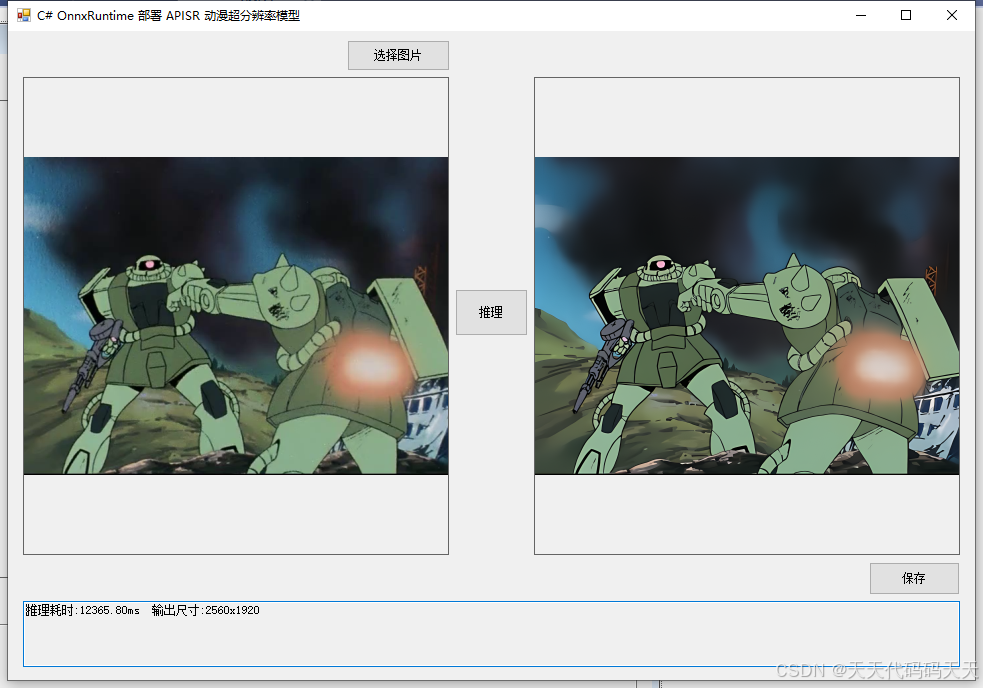Click the 保存 save button
Viewport: 983px width, 688px height.
pyautogui.click(x=914, y=578)
